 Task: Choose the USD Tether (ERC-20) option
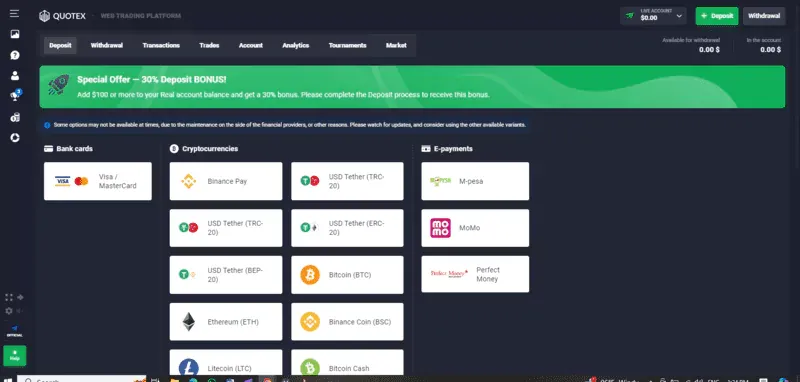click(x=347, y=228)
